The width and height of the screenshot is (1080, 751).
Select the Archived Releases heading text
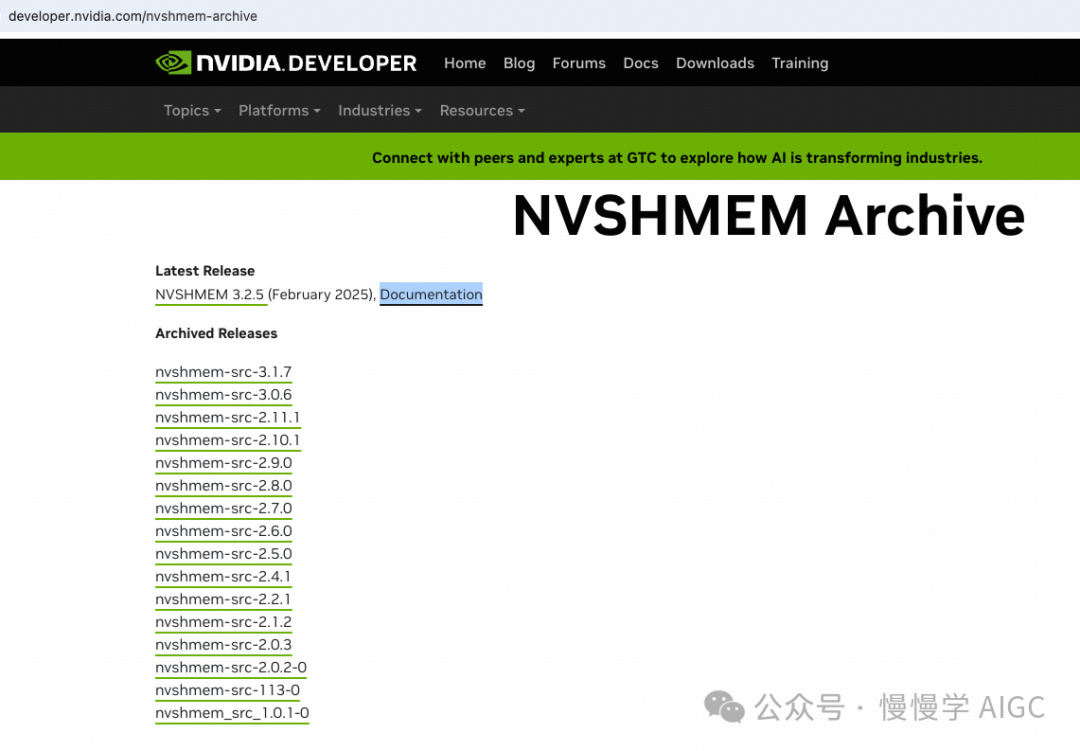pyautogui.click(x=216, y=333)
